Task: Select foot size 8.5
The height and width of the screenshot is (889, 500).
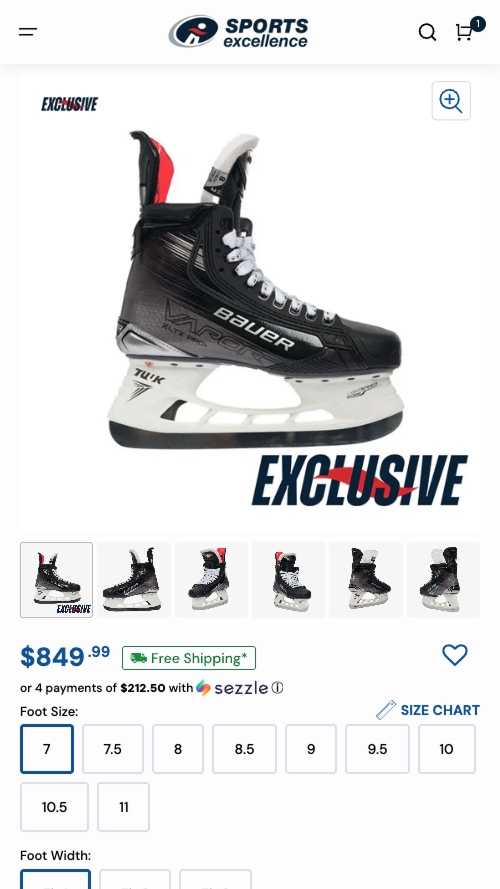Action: [x=244, y=749]
